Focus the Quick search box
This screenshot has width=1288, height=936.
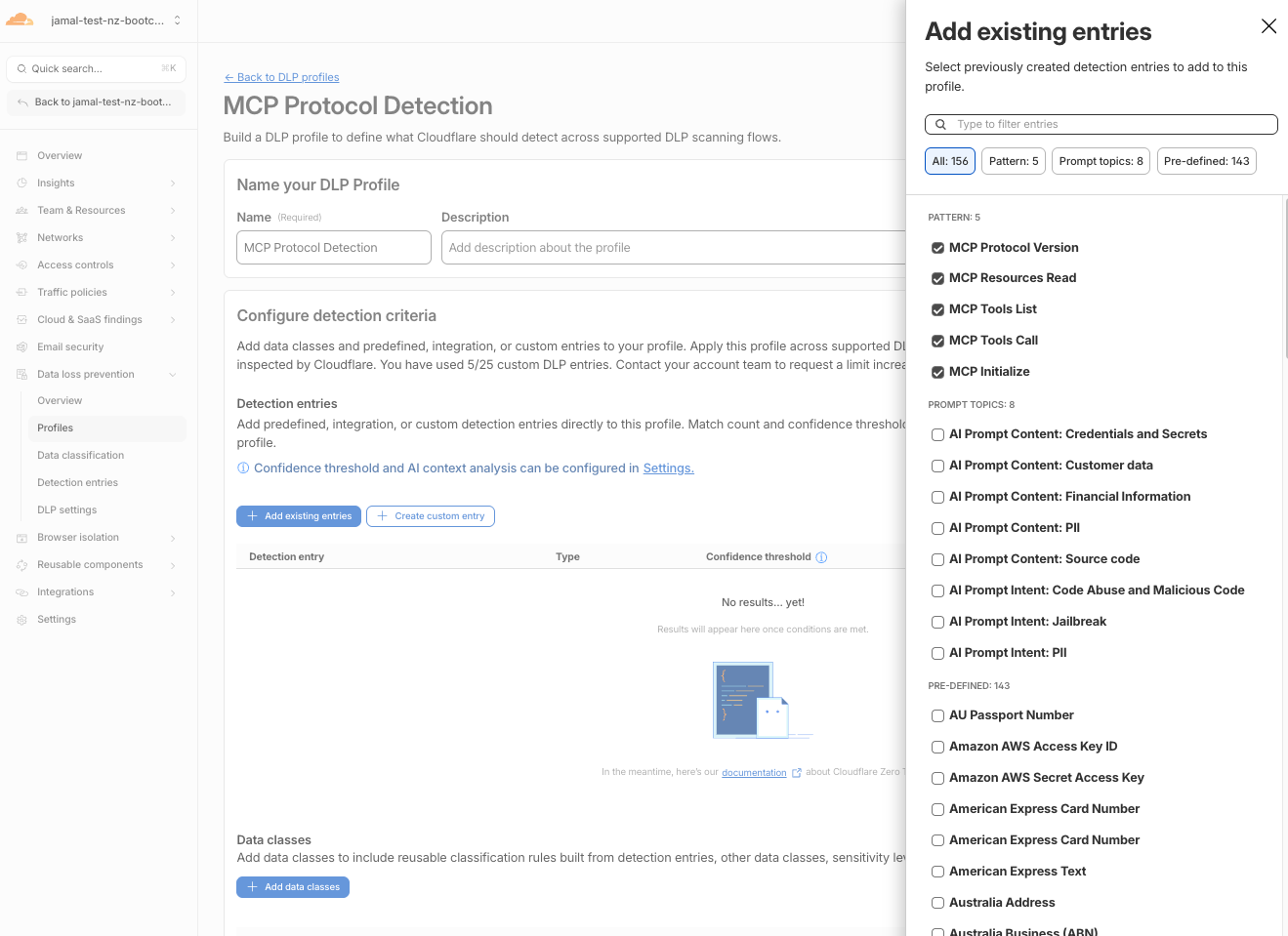coord(96,69)
